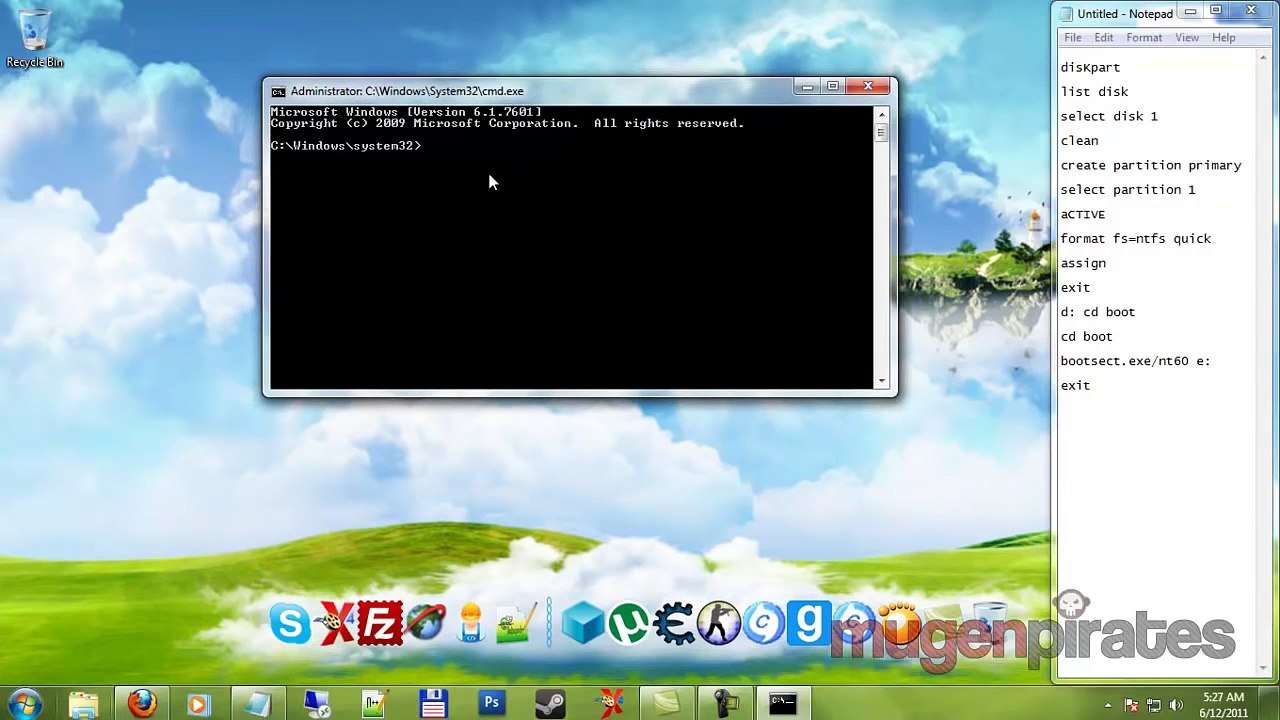Click the blue floppy disk taskbar icon

click(x=433, y=703)
